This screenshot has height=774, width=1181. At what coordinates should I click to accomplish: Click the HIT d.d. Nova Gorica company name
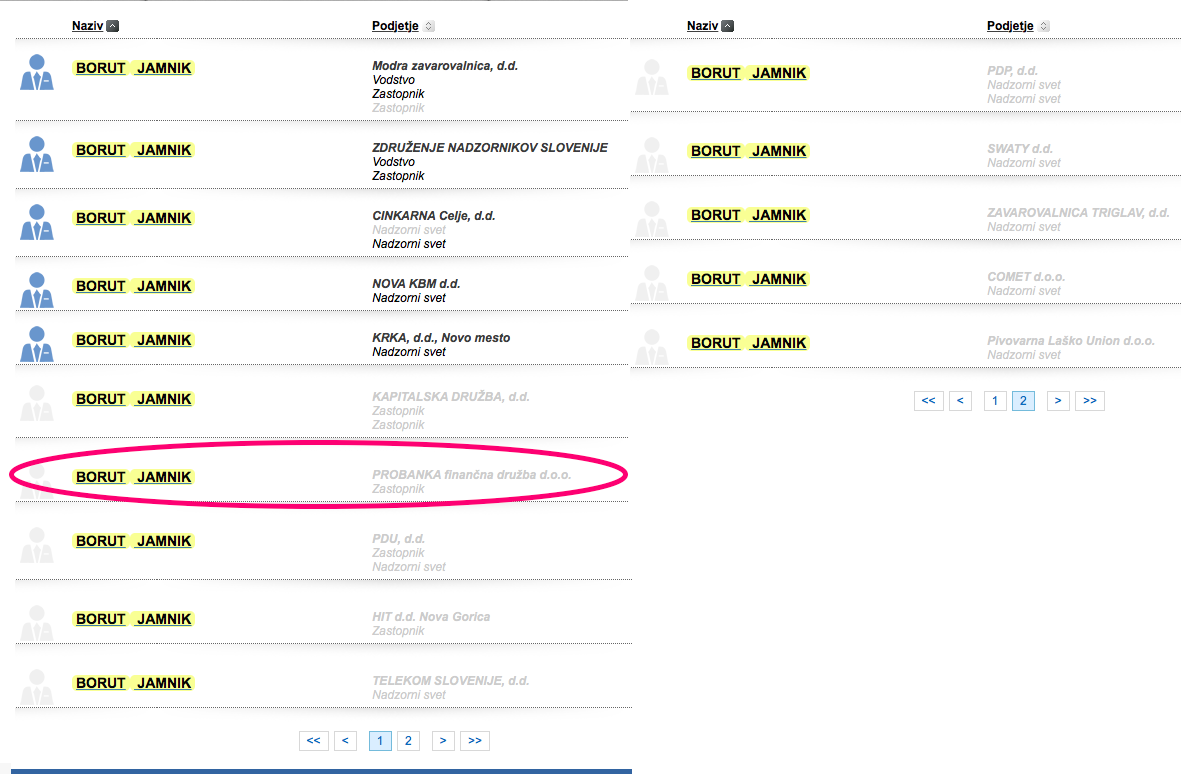431,617
